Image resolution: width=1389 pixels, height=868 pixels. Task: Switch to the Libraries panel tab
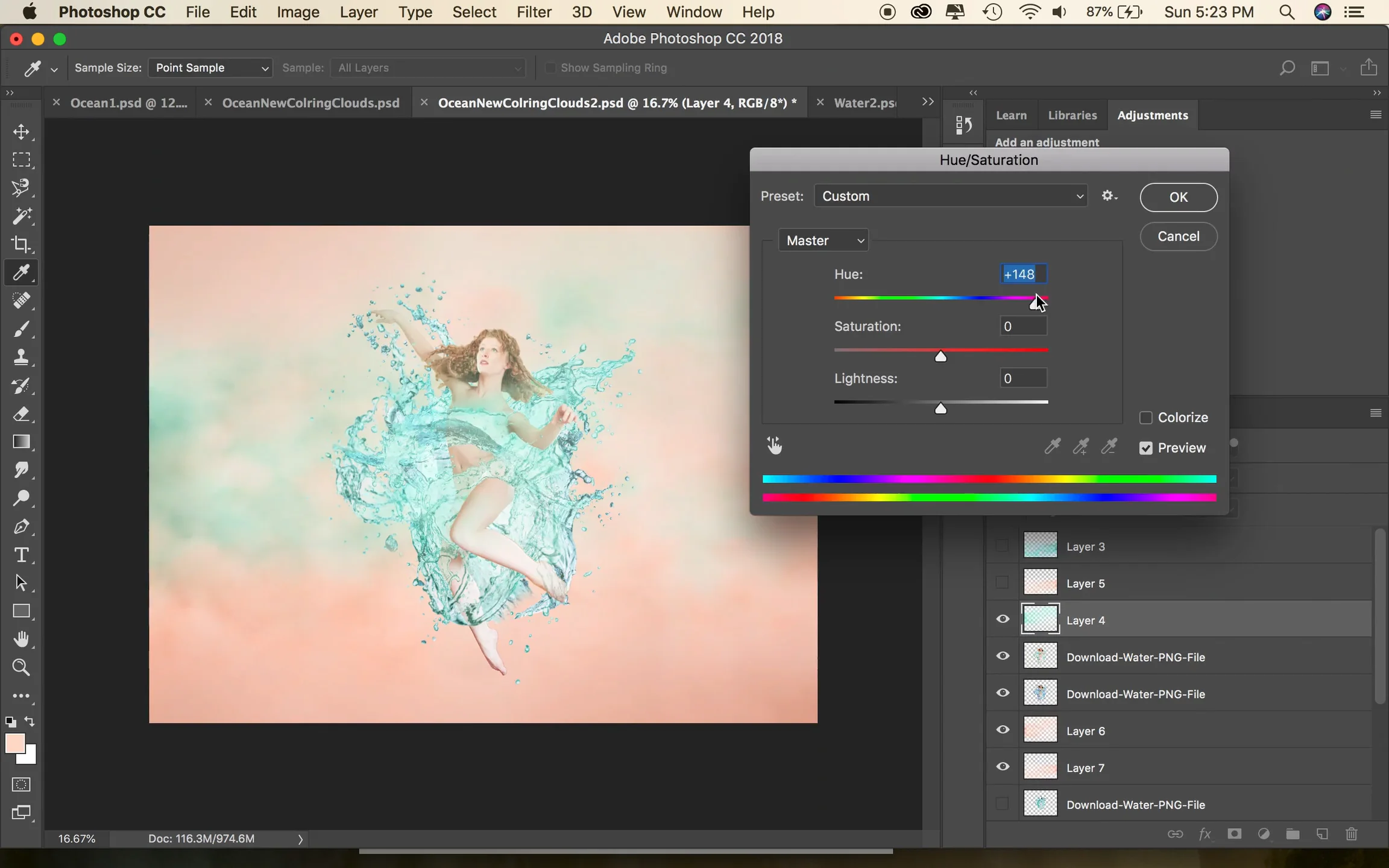pyautogui.click(x=1072, y=115)
